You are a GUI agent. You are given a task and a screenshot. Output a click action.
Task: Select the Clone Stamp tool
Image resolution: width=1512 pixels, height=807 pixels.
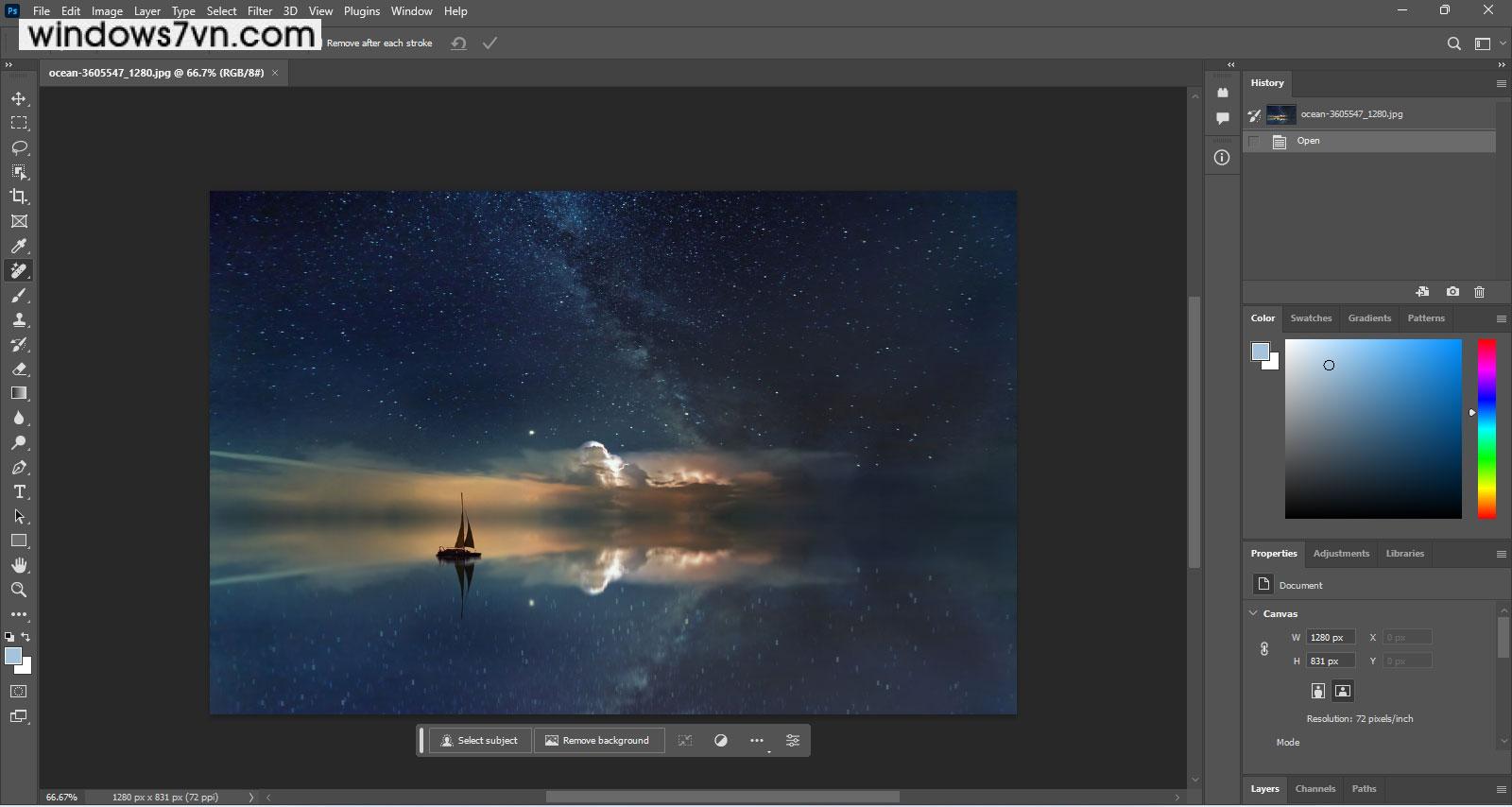tap(19, 320)
